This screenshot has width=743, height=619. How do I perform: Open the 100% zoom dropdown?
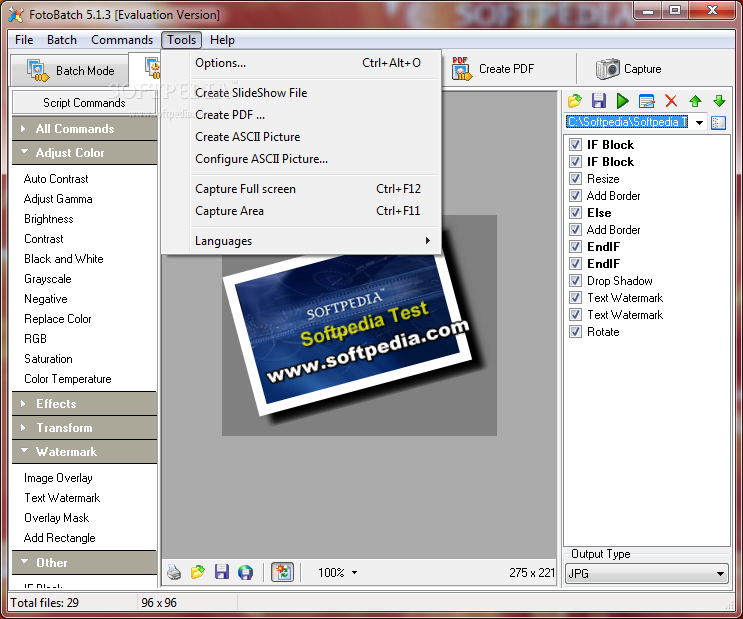354,573
